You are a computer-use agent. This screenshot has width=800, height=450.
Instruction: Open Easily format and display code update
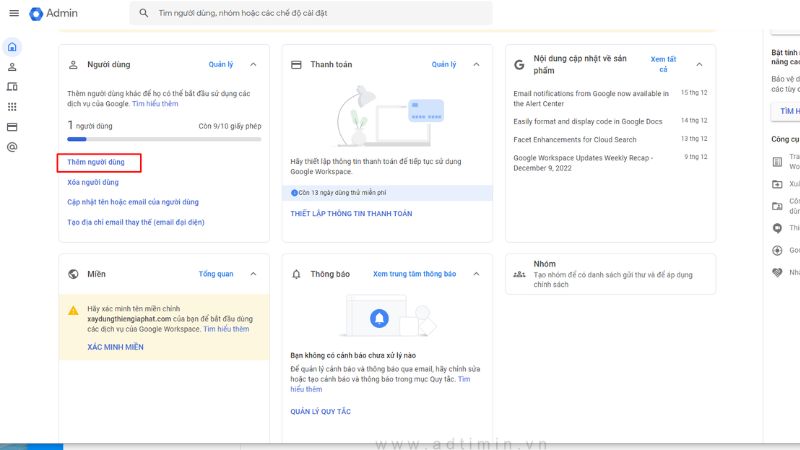click(588, 121)
